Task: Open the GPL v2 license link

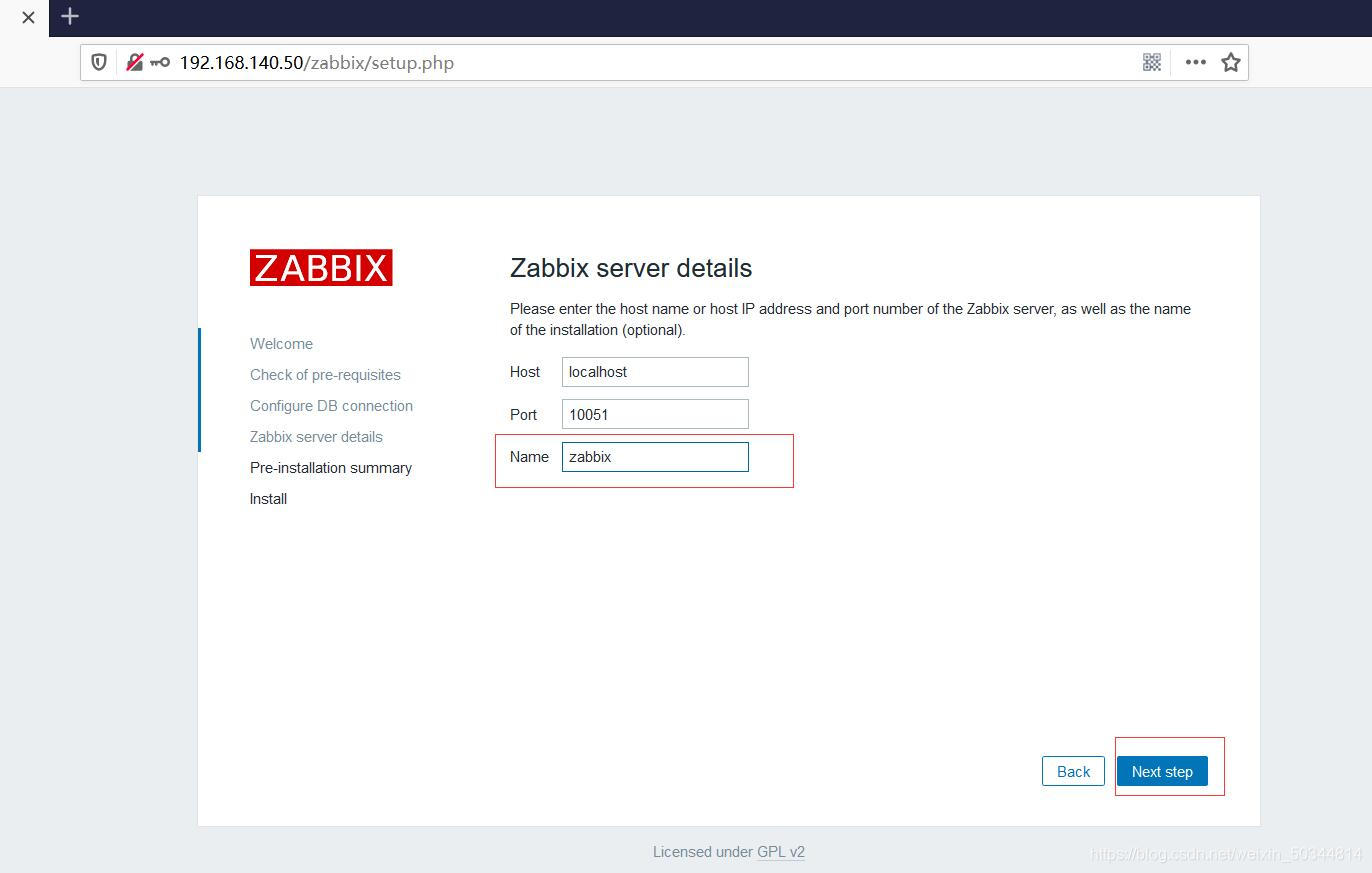Action: [x=781, y=852]
